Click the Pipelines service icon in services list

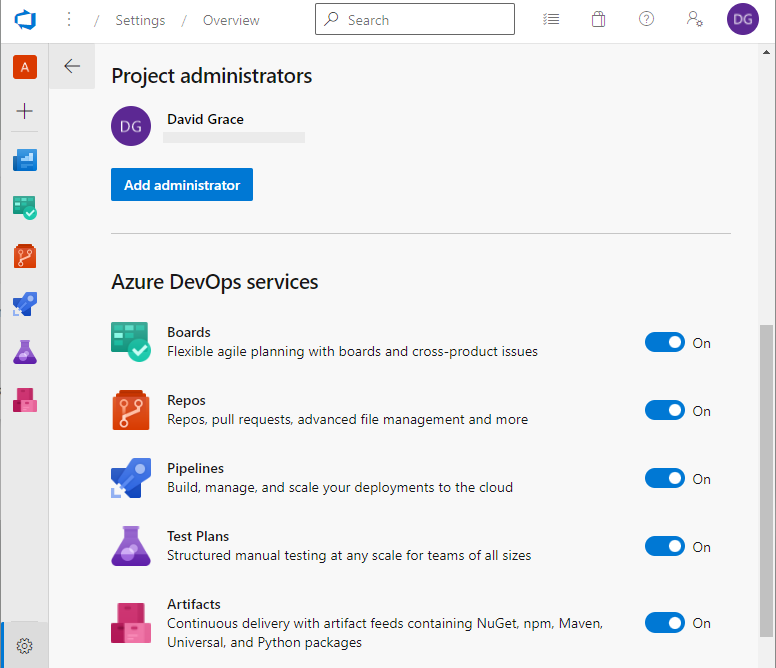click(x=131, y=478)
